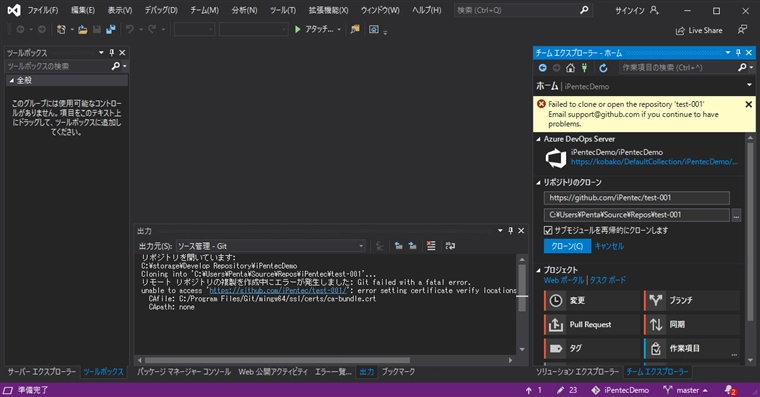Open the master branch dropdown in status bar
Screen dimensions: 760x397
click(x=705, y=390)
